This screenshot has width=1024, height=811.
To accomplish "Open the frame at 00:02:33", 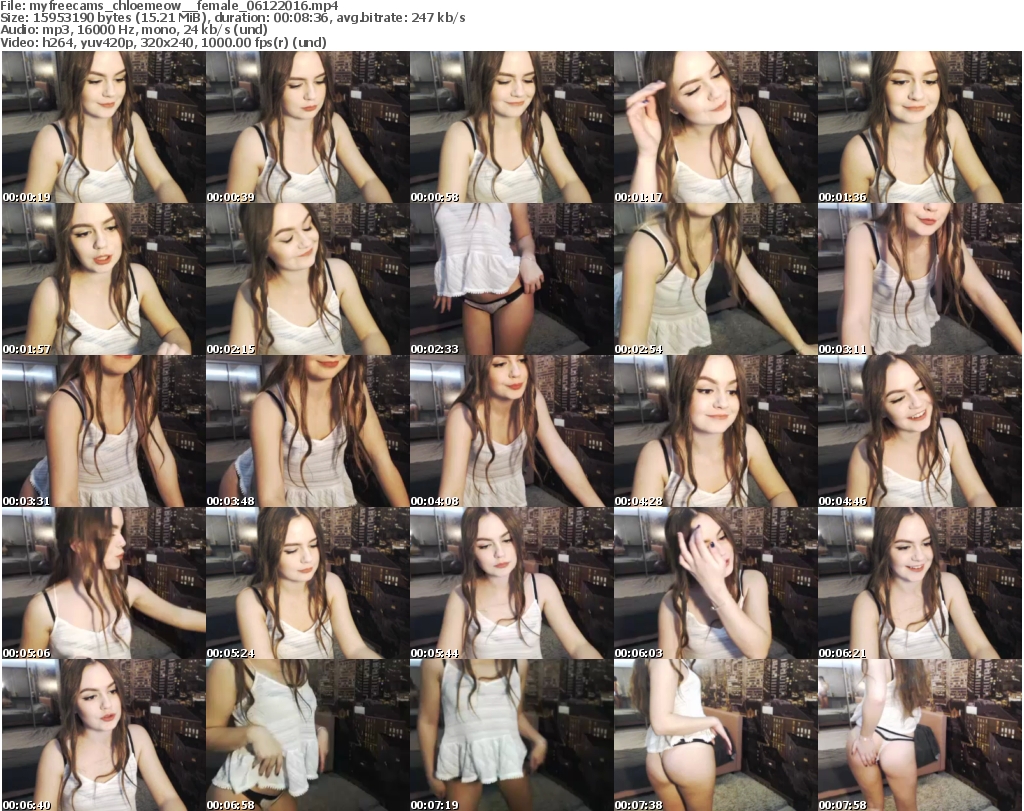I will [511, 279].
